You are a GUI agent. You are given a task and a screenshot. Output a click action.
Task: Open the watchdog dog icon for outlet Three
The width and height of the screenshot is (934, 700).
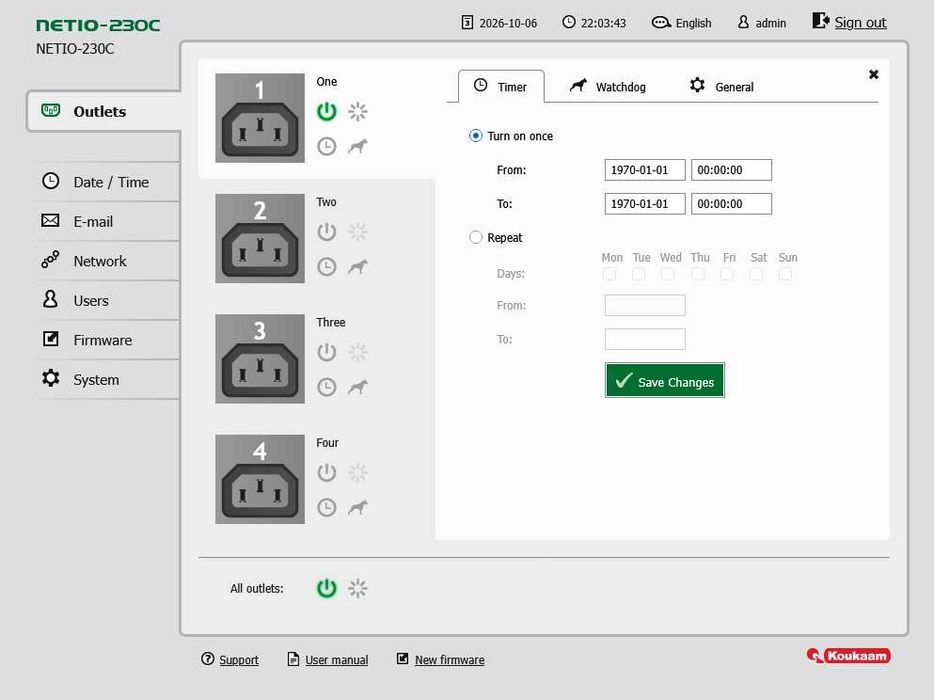click(357, 387)
